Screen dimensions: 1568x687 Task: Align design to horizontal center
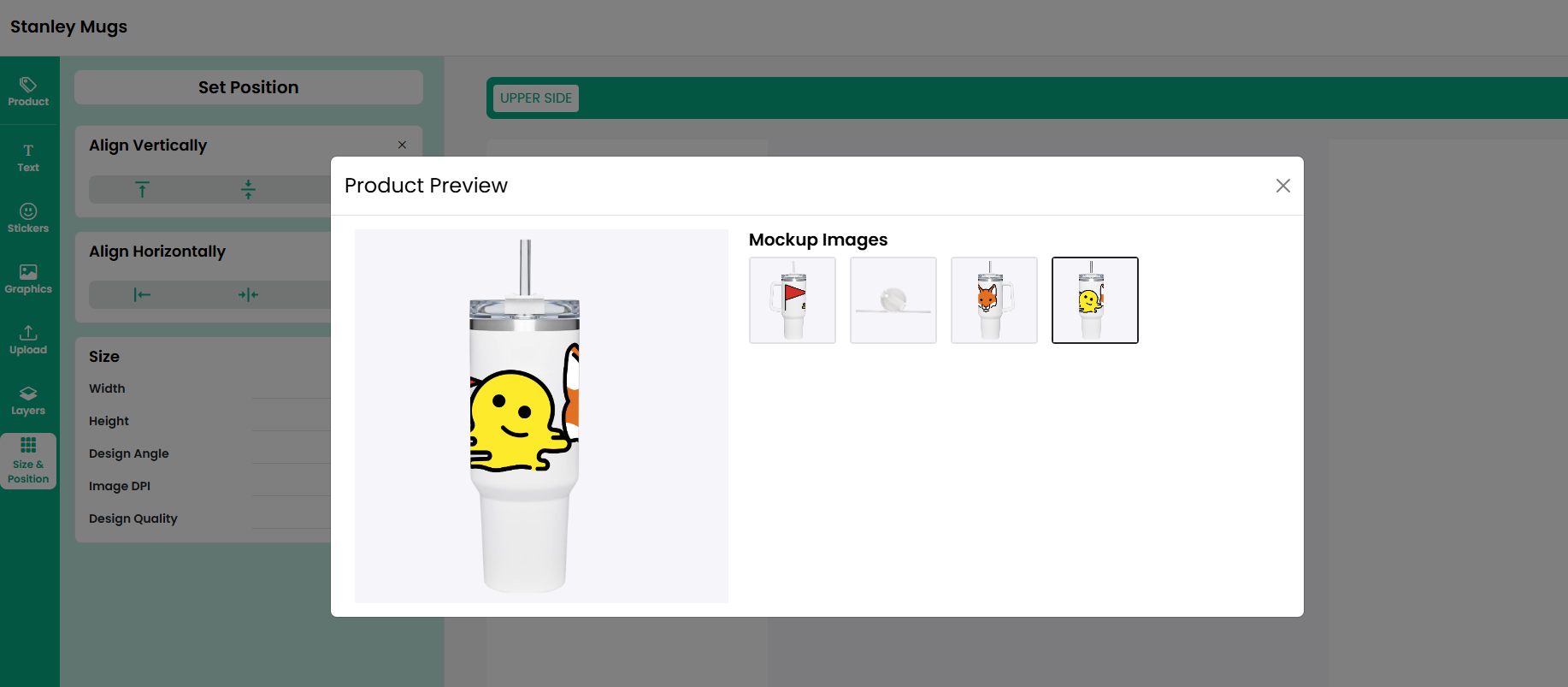coord(248,295)
